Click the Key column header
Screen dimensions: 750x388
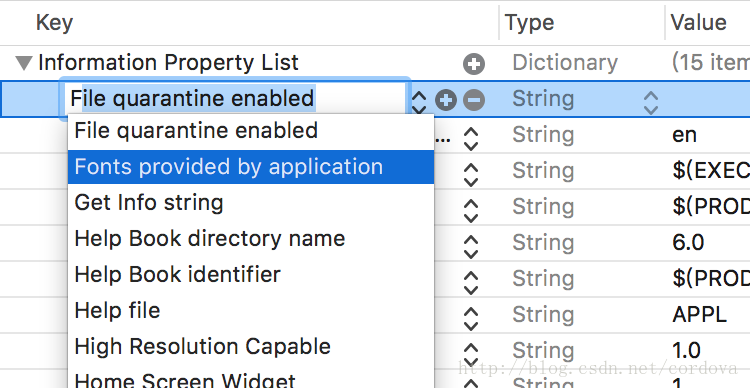(x=54, y=22)
